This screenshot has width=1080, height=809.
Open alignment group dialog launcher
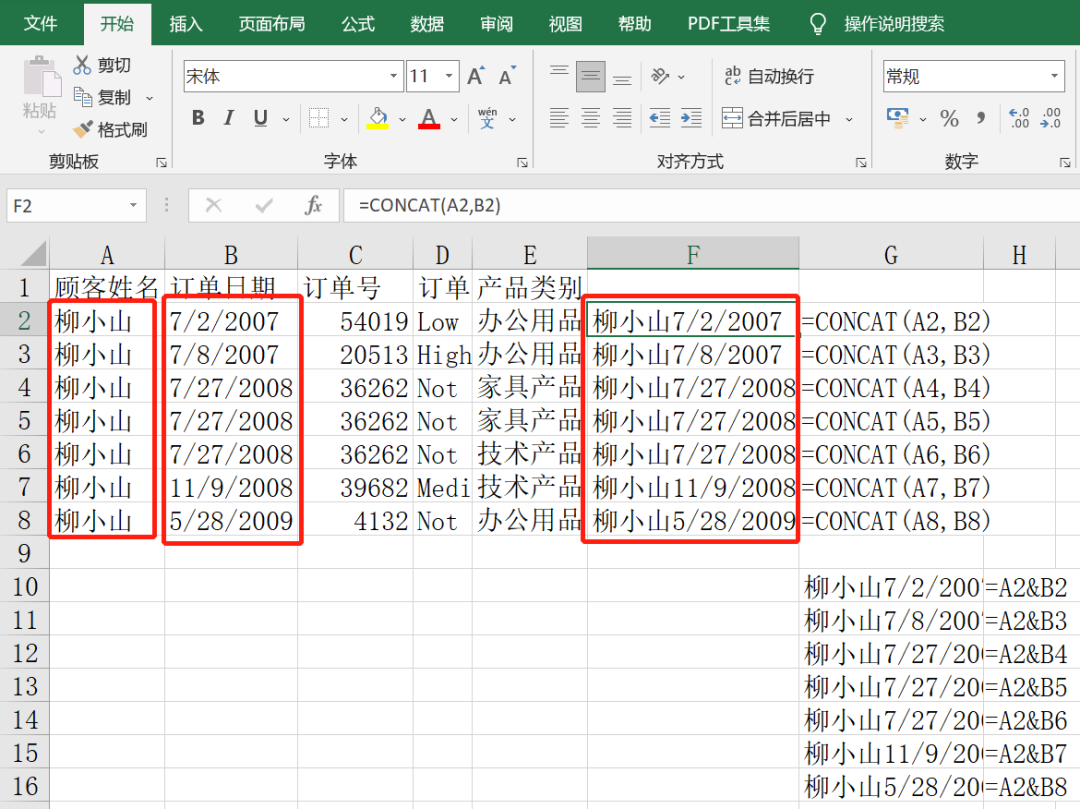pyautogui.click(x=861, y=162)
